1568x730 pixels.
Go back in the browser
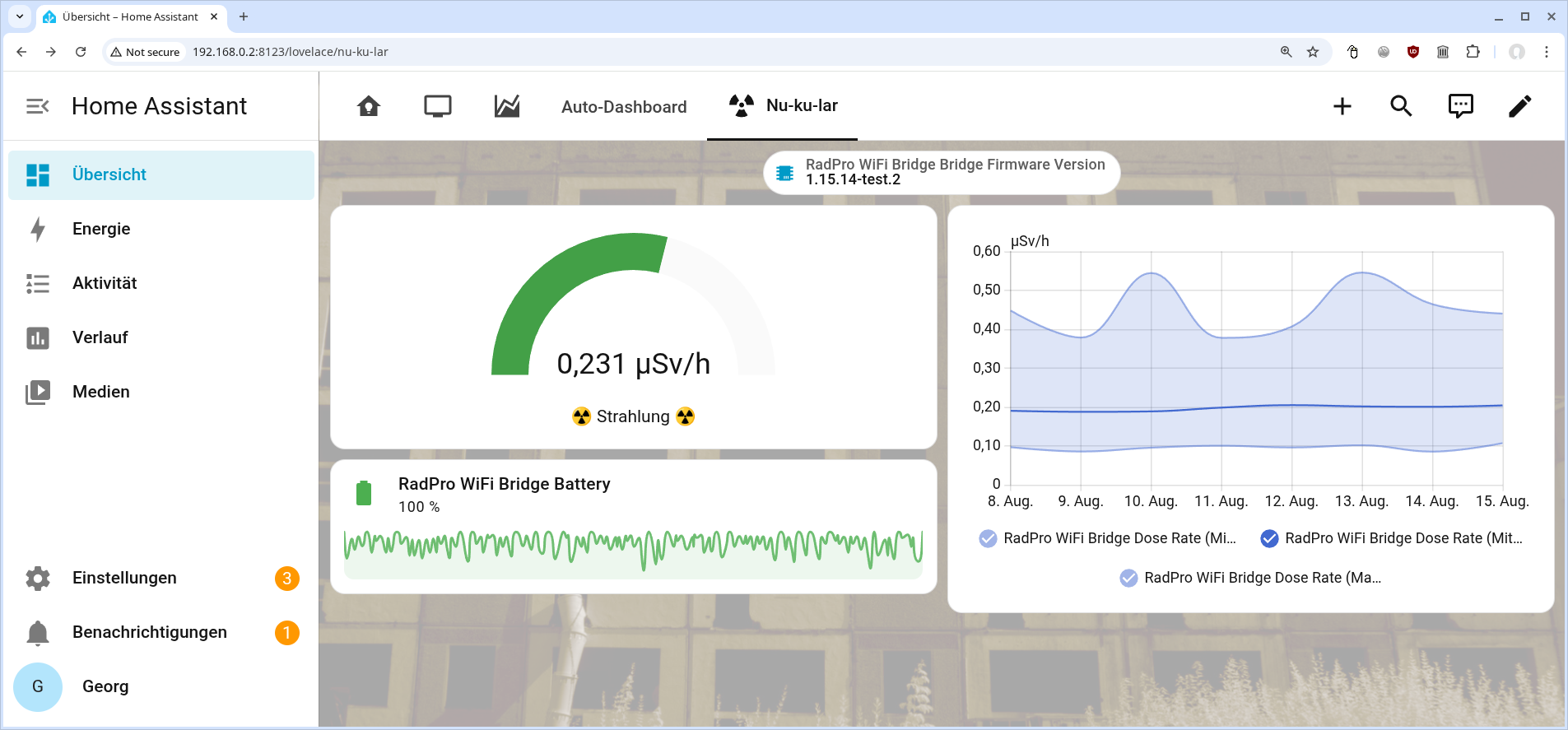point(21,52)
